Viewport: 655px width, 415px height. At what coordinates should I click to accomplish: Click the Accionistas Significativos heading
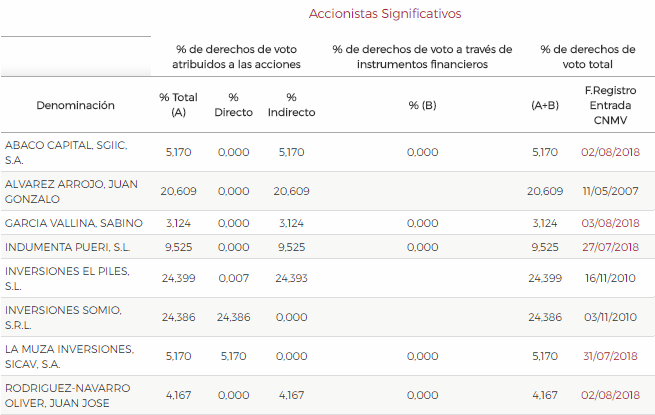(x=385, y=14)
